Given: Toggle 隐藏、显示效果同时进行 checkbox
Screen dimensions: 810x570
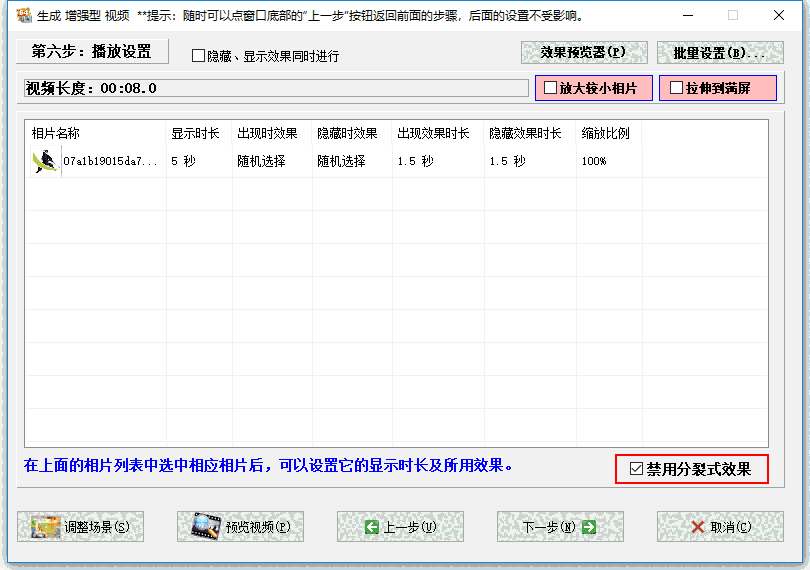Looking at the screenshot, I should 198,55.
